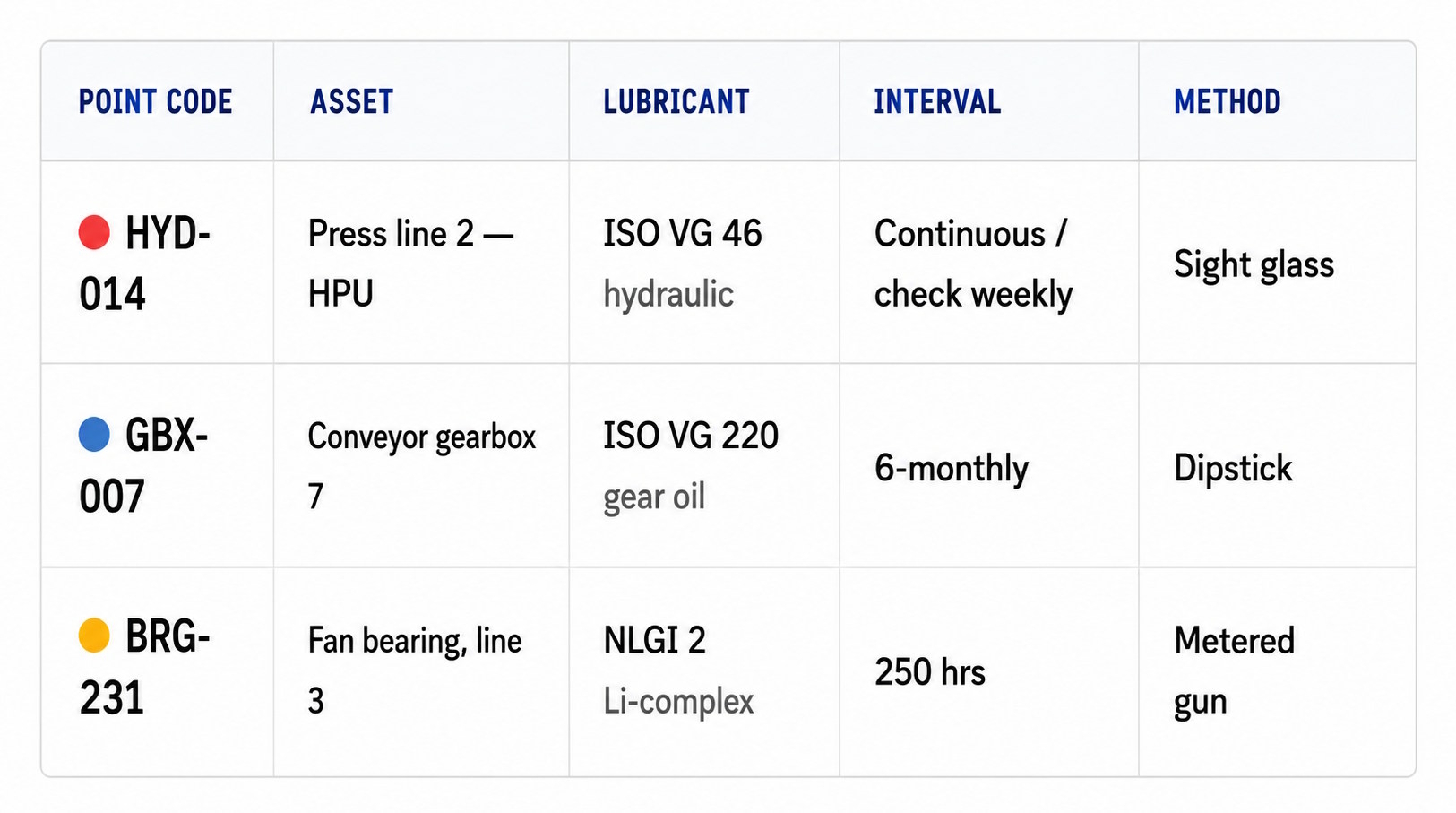
Task: Select the Conveyor gearbox 7 asset cell
Action: [421, 465]
